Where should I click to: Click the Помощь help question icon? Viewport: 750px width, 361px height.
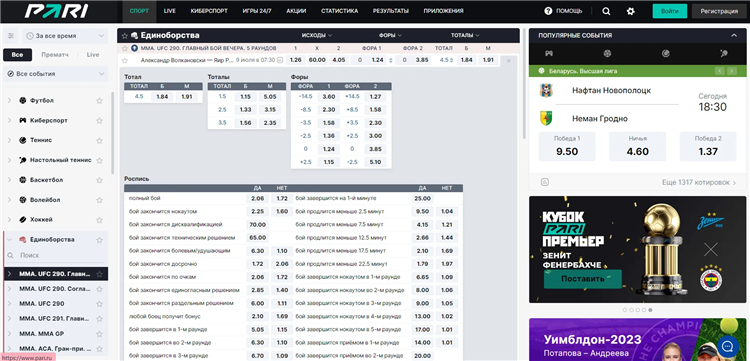point(548,11)
